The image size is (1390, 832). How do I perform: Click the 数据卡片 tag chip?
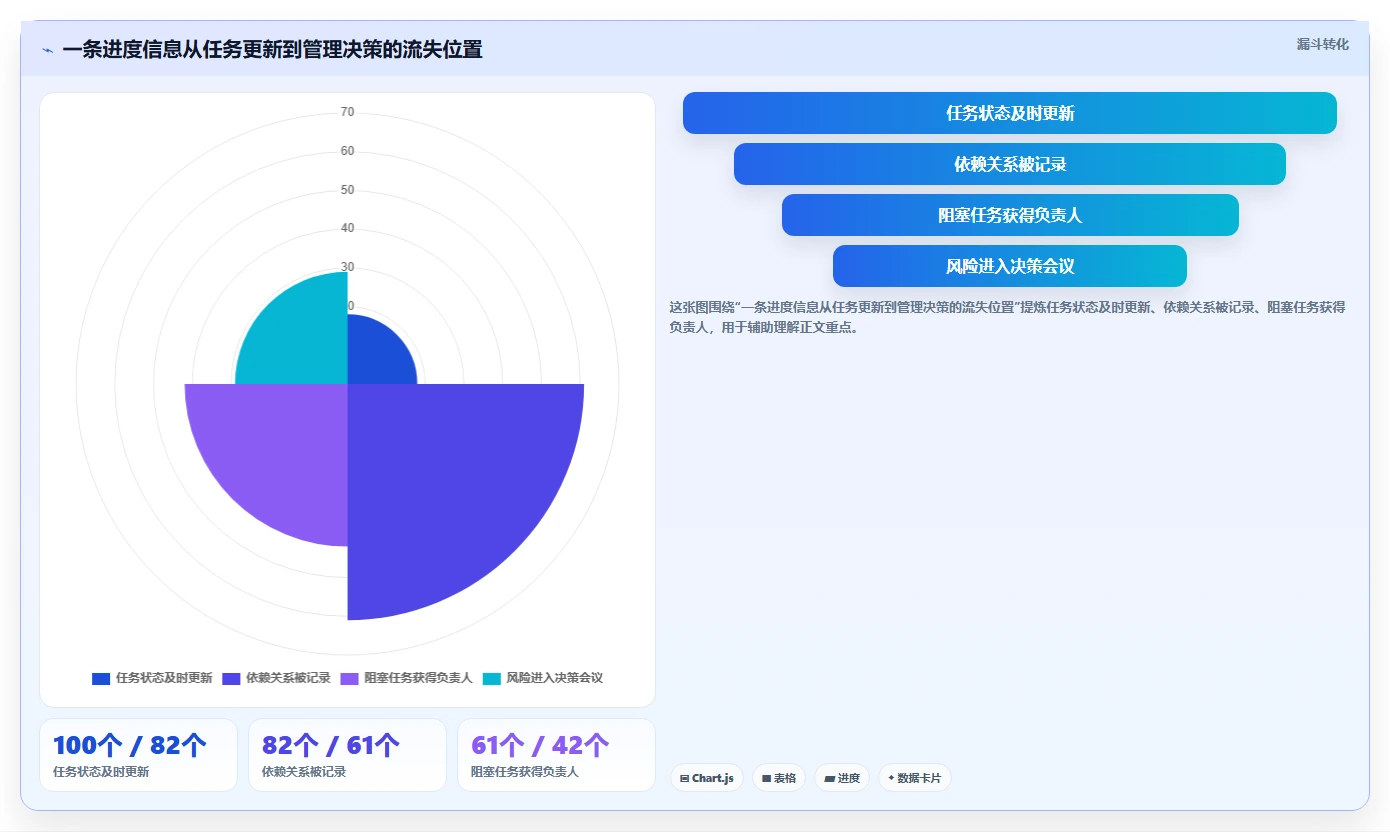[914, 778]
